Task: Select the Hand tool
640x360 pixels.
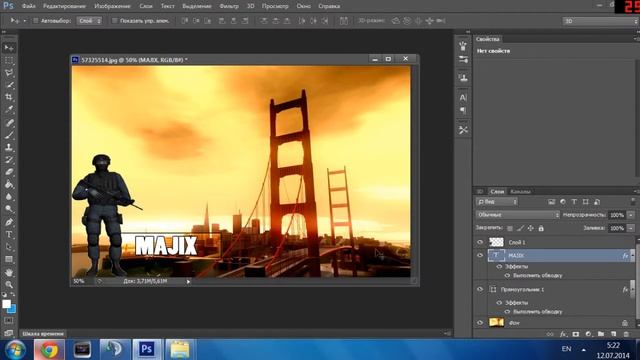Action: click(9, 272)
